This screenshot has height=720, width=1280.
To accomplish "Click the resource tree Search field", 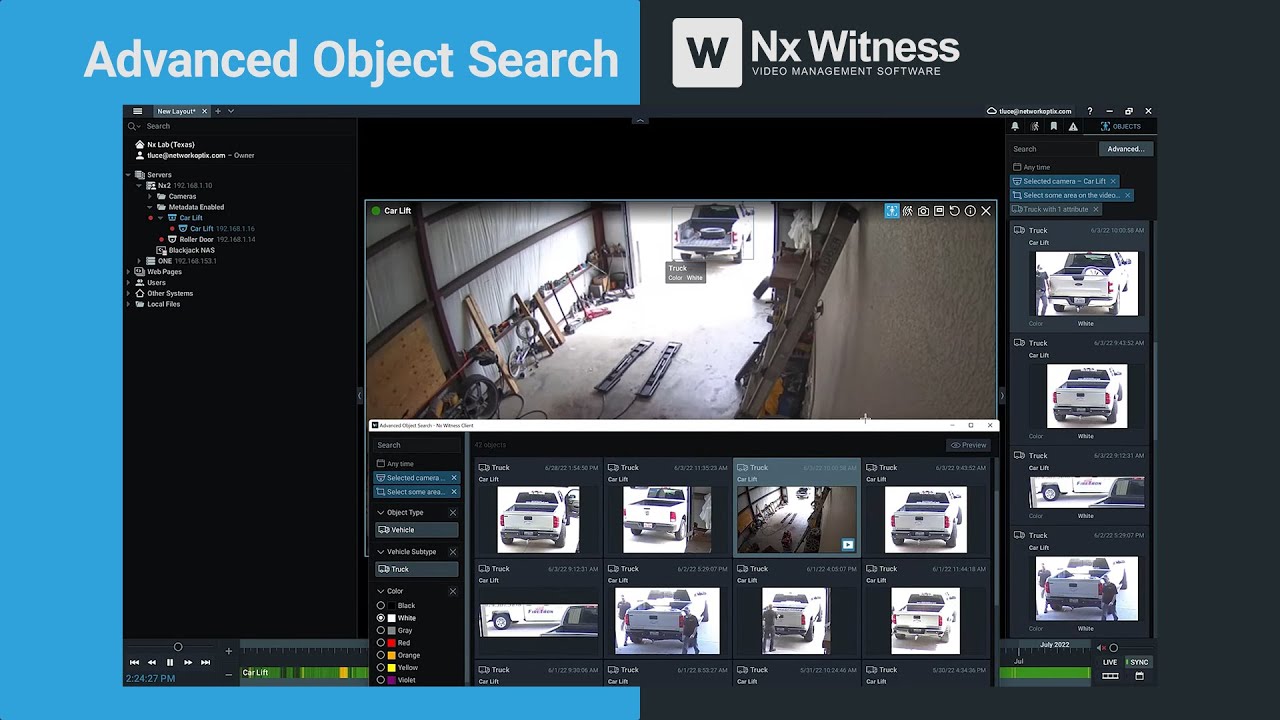I will 240,126.
